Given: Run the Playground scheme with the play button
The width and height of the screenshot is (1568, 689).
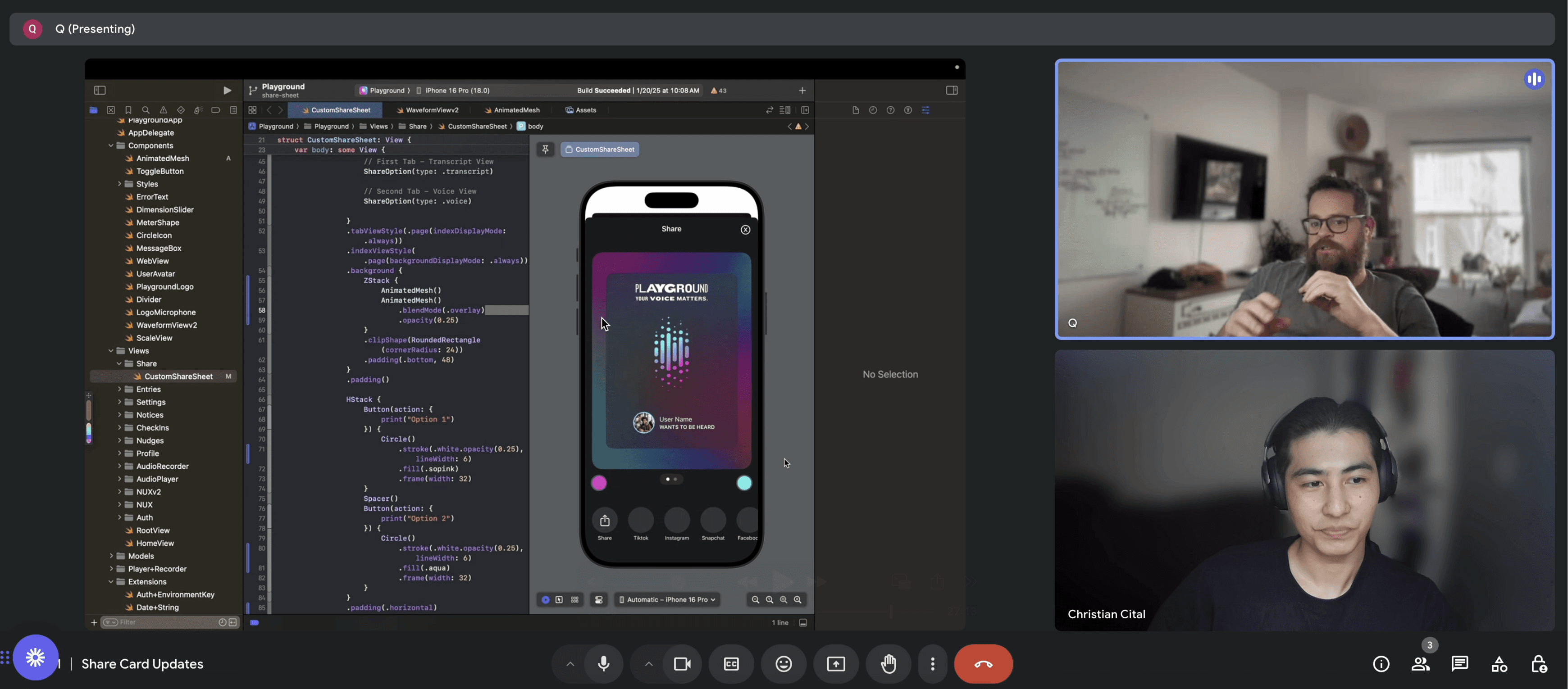Looking at the screenshot, I should tap(227, 91).
